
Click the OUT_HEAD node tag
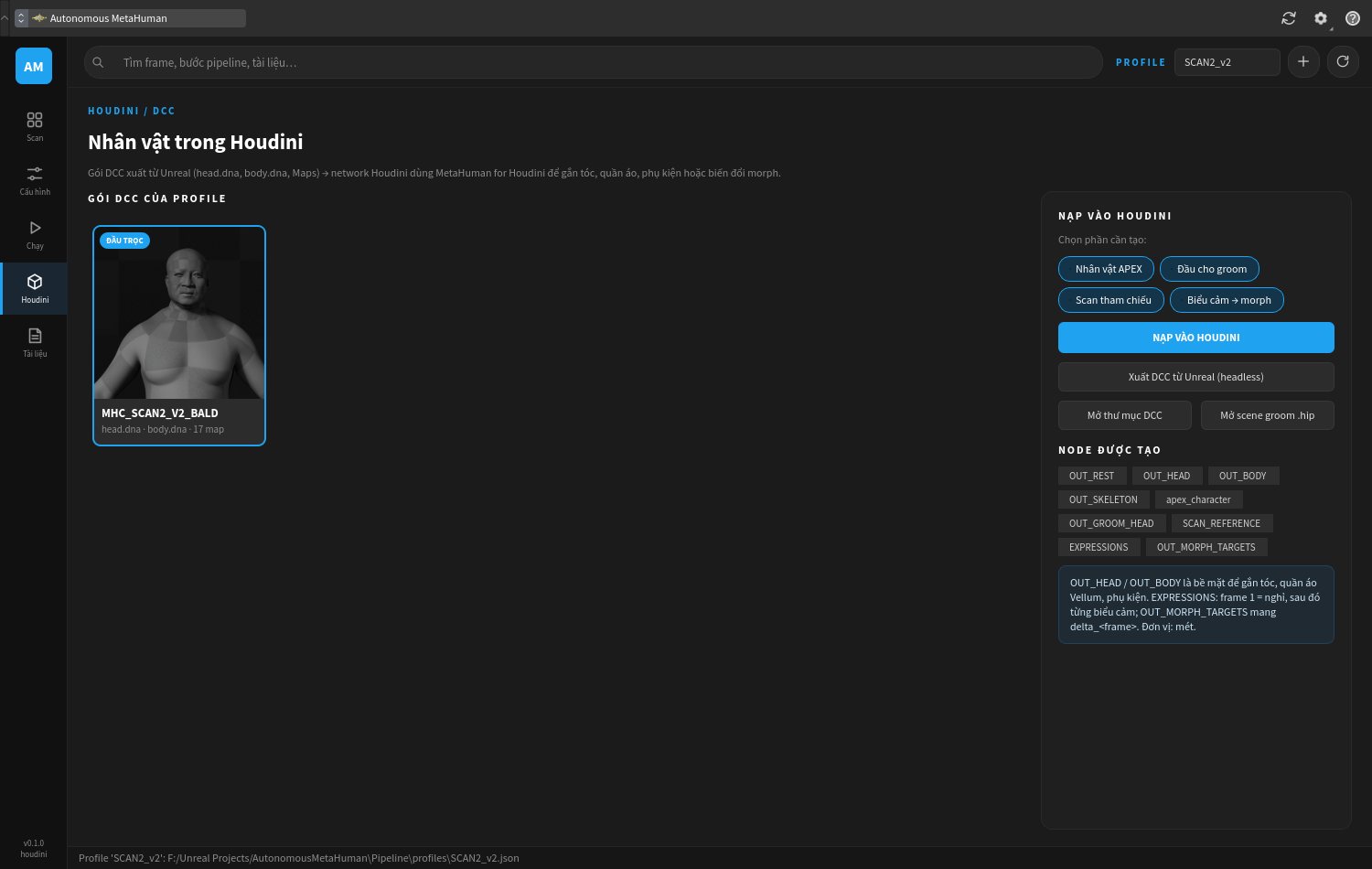[x=1167, y=476]
